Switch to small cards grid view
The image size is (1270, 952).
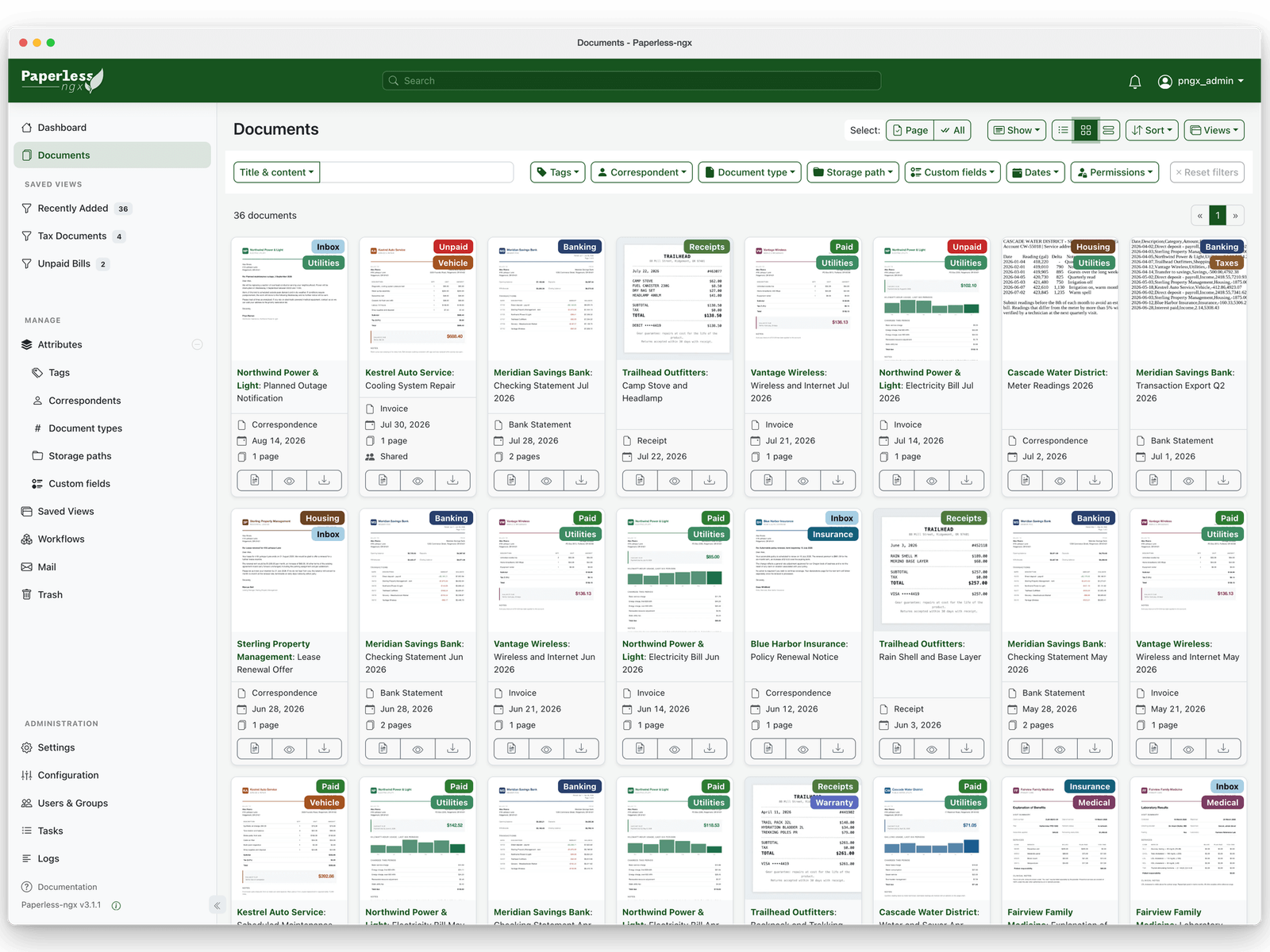pos(1086,130)
